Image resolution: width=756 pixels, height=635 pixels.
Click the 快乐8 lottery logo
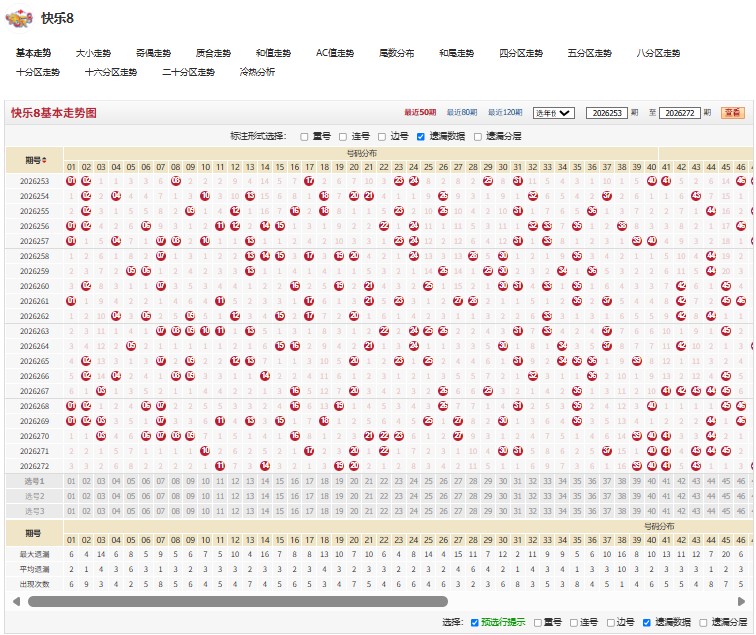[x=19, y=19]
